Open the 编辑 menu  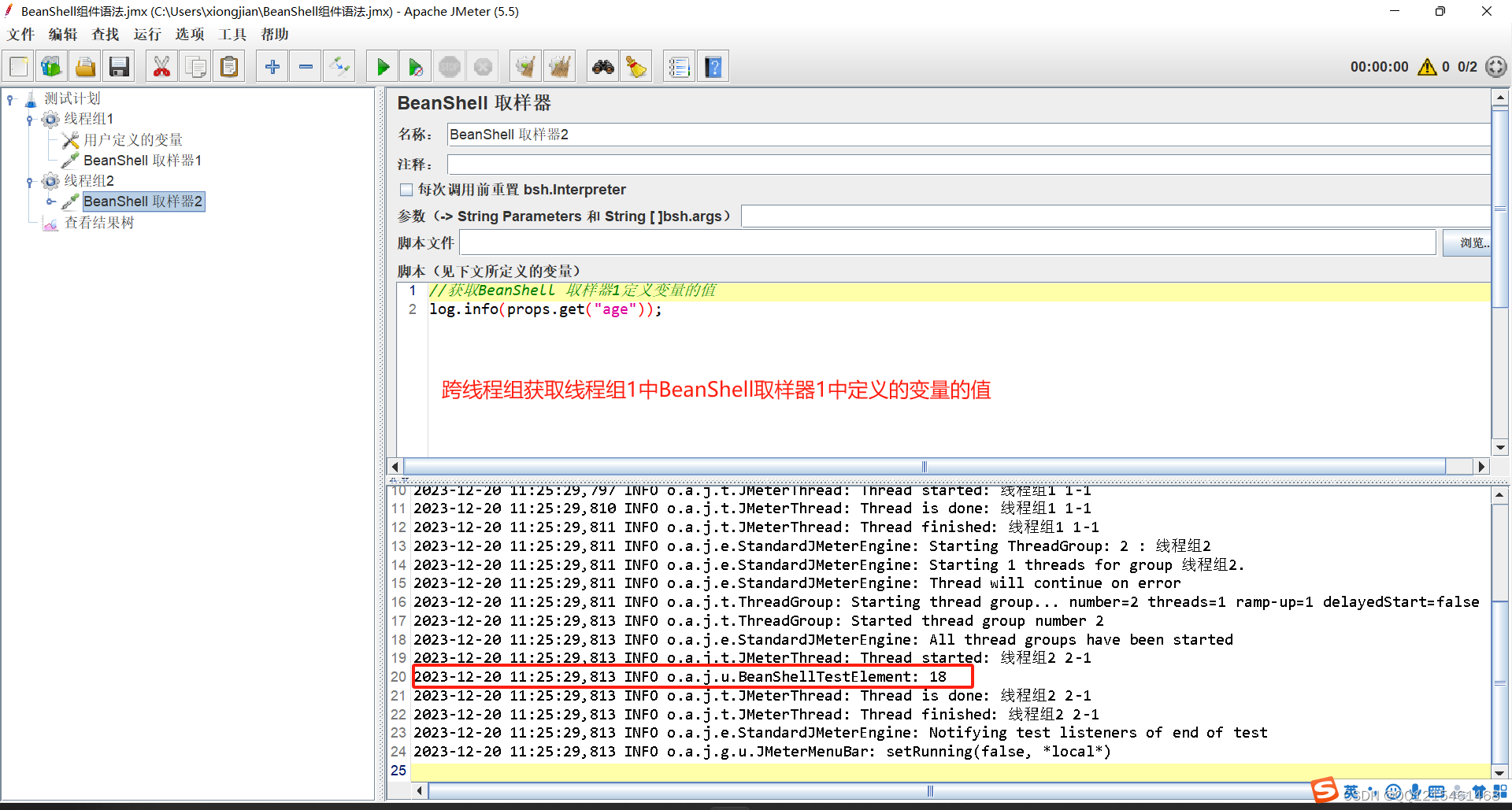pos(63,35)
